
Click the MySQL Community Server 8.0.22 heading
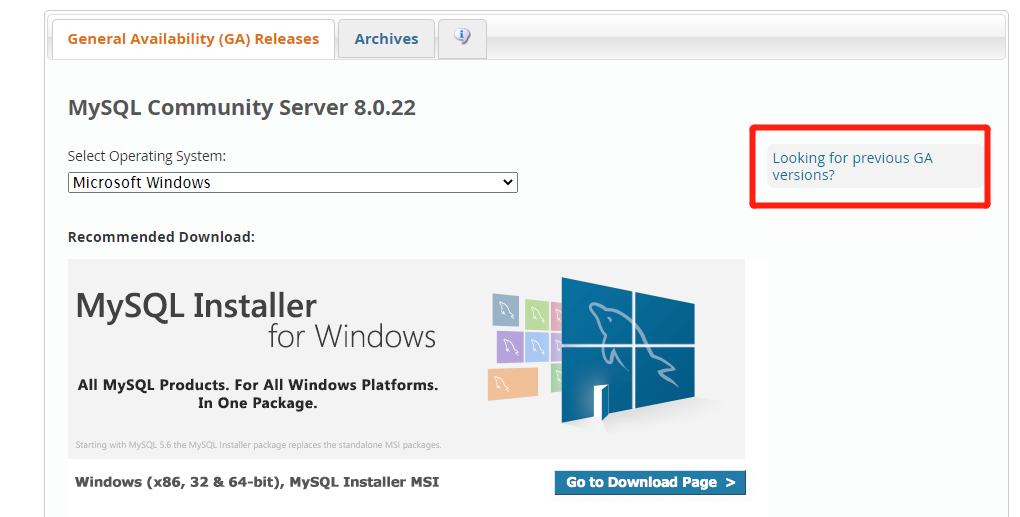coord(241,107)
